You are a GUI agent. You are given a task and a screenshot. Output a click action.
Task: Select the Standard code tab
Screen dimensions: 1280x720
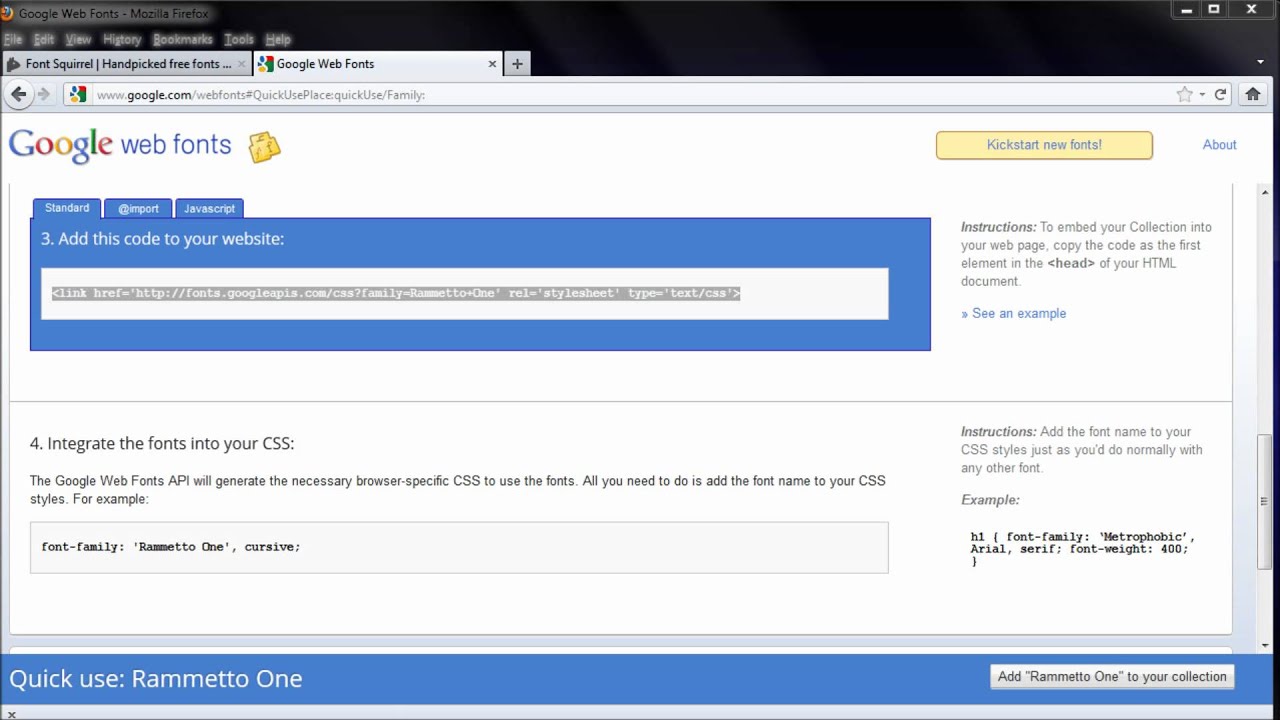click(67, 208)
